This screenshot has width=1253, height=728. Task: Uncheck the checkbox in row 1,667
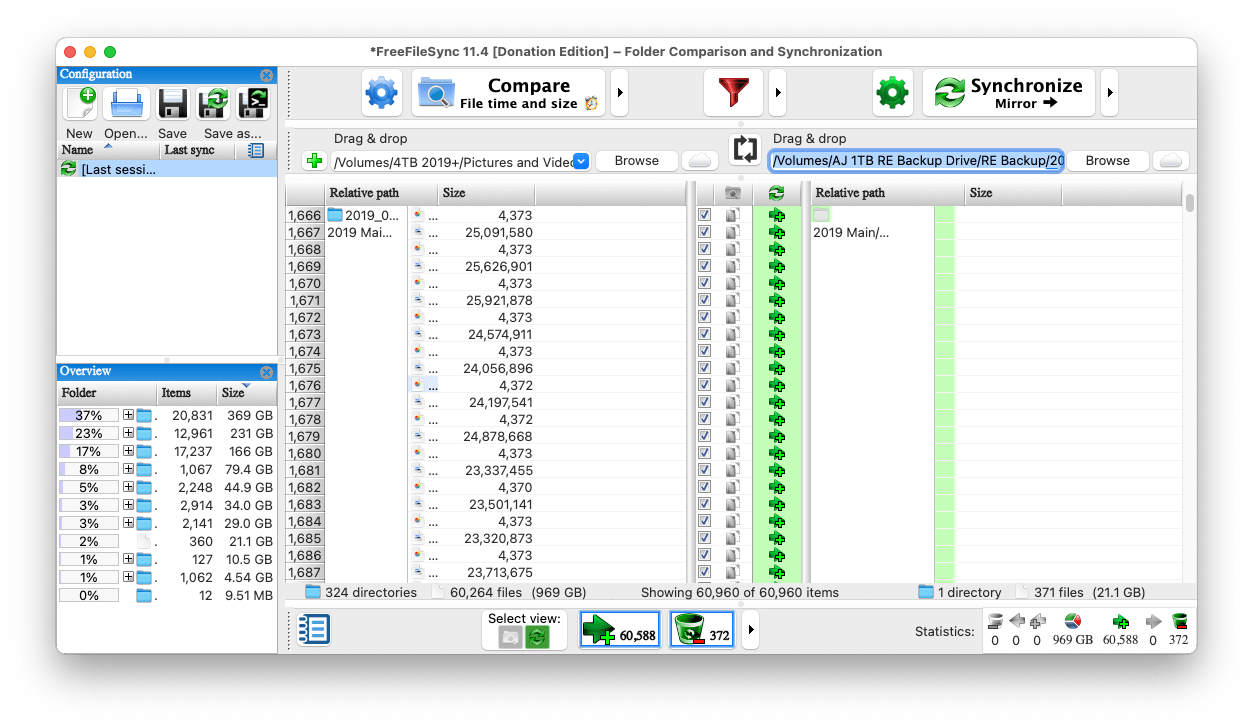point(704,232)
